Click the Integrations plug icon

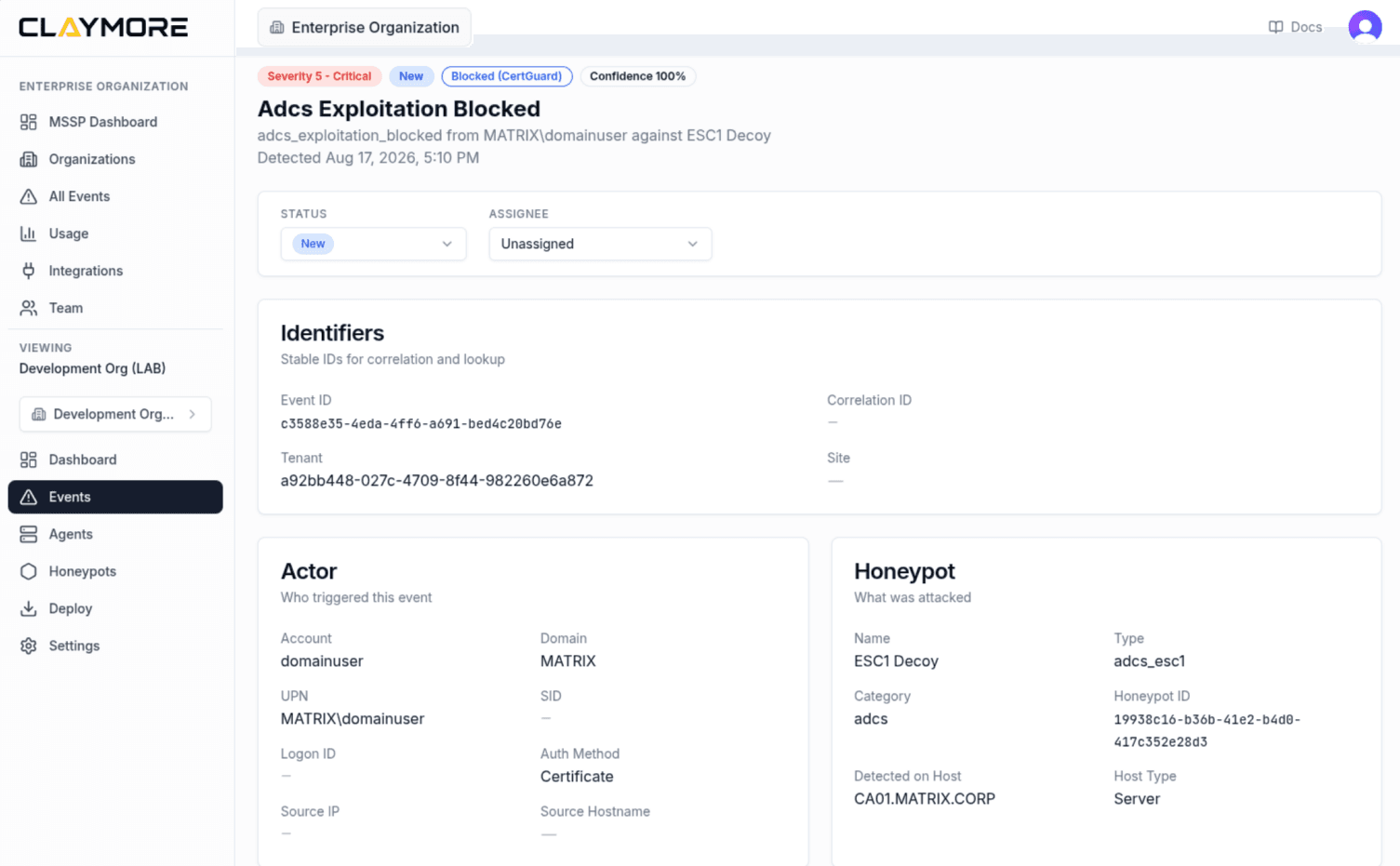[29, 271]
